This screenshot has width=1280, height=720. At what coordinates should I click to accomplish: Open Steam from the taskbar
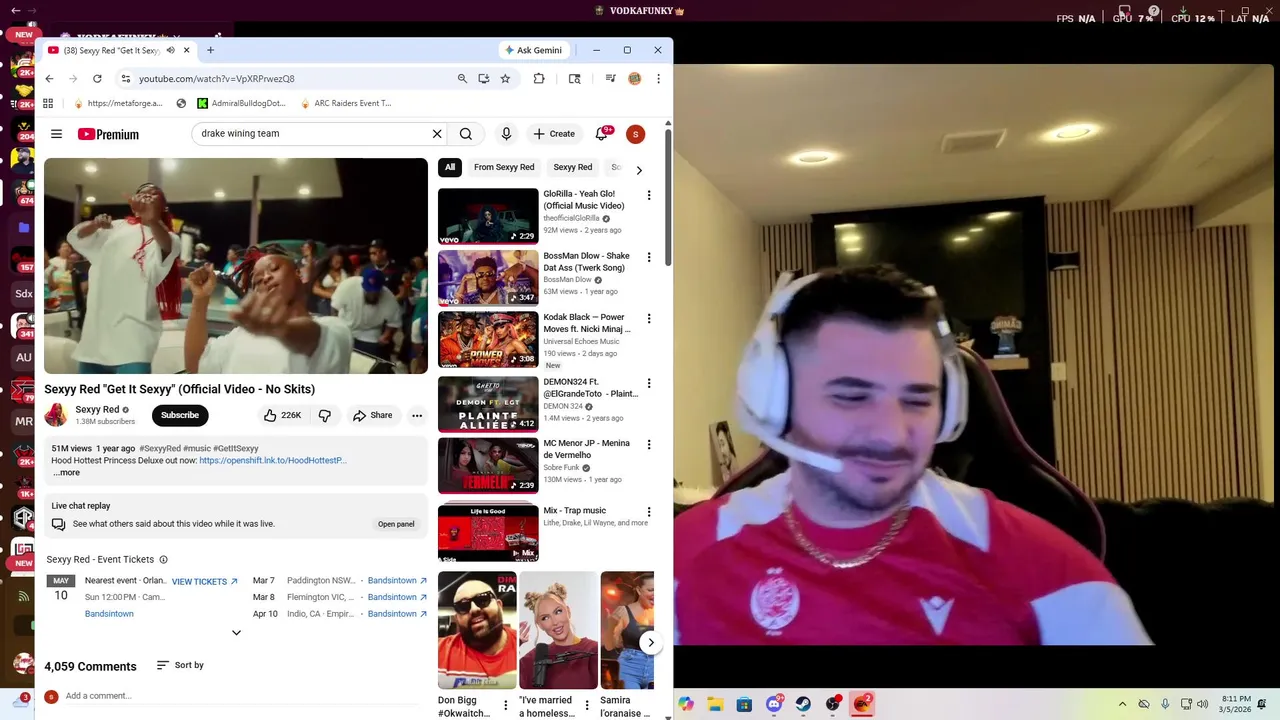pos(803,704)
